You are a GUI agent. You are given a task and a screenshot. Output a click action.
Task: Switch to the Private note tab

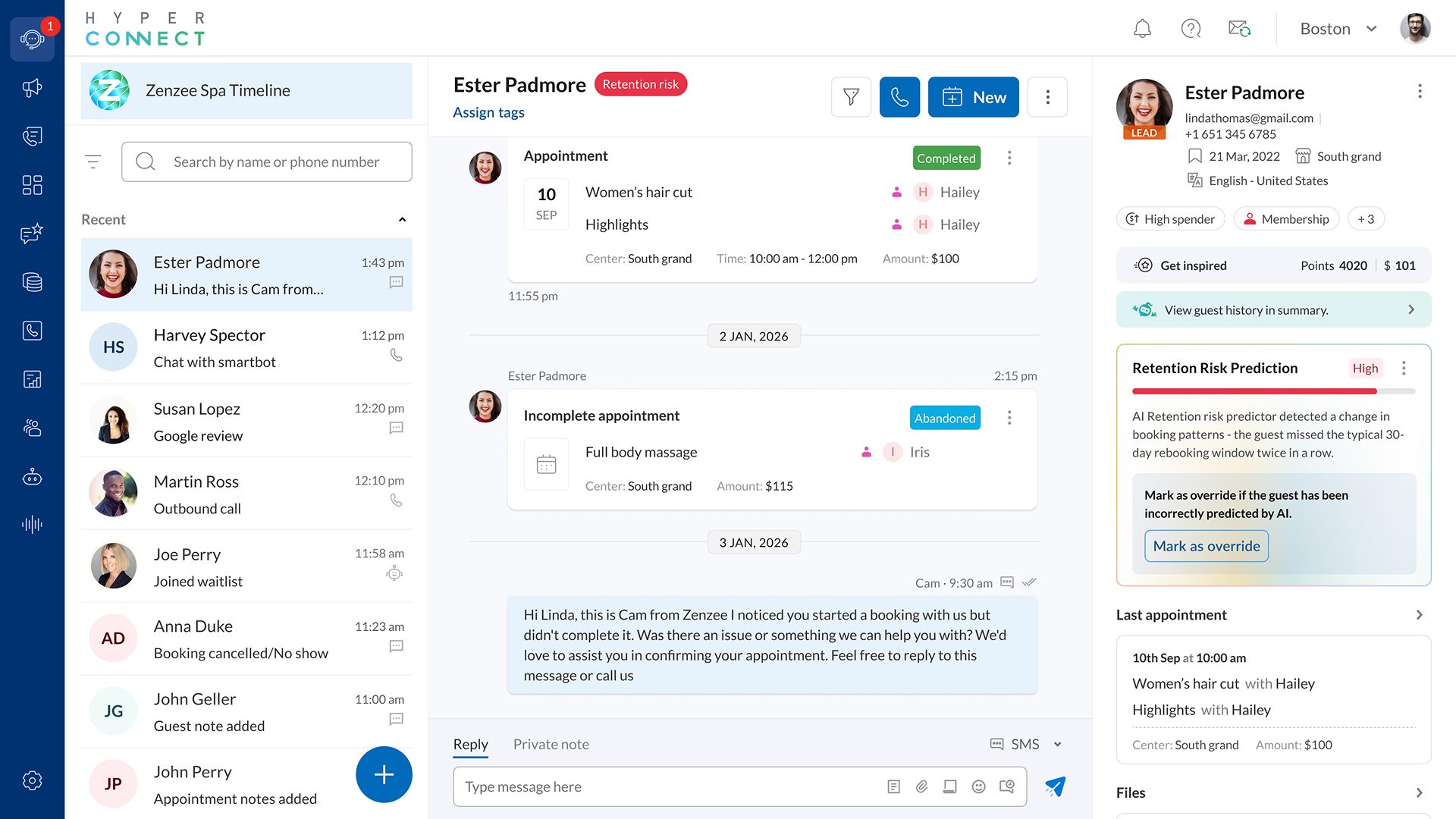coord(551,744)
